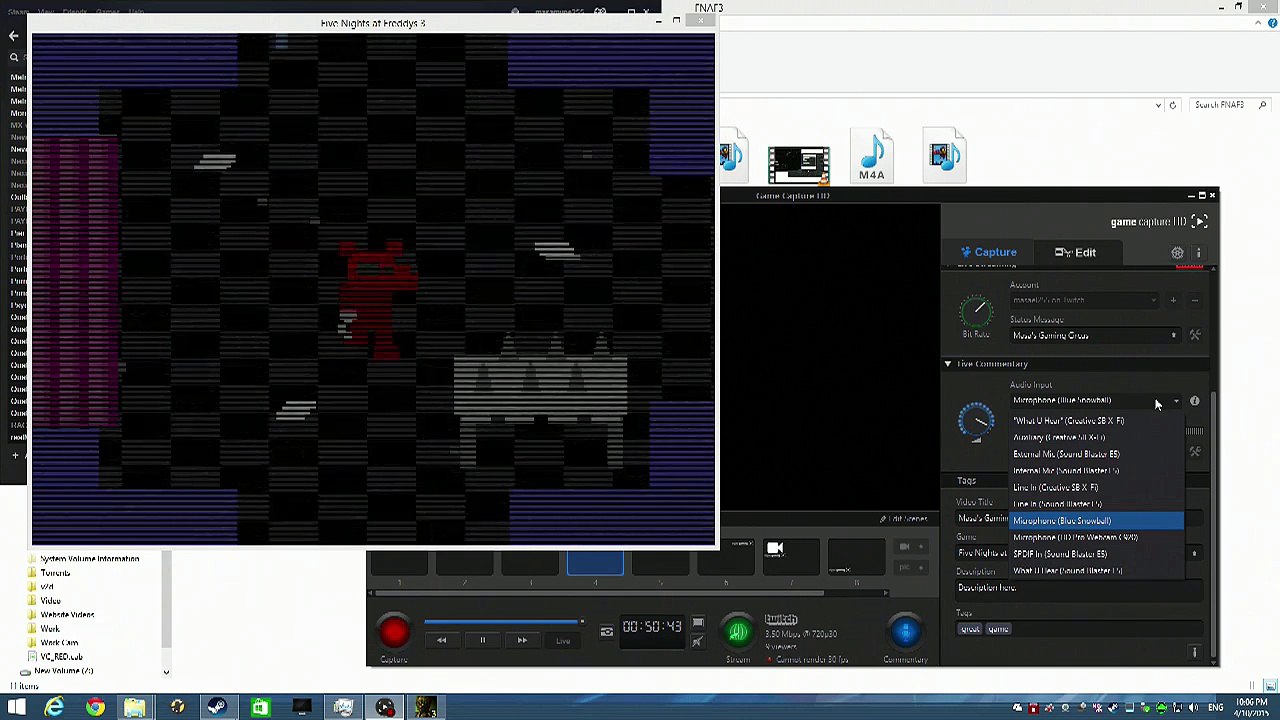The image size is (1280, 720).
Task: Open the M4A audio file in Explorer
Action: coord(872,155)
